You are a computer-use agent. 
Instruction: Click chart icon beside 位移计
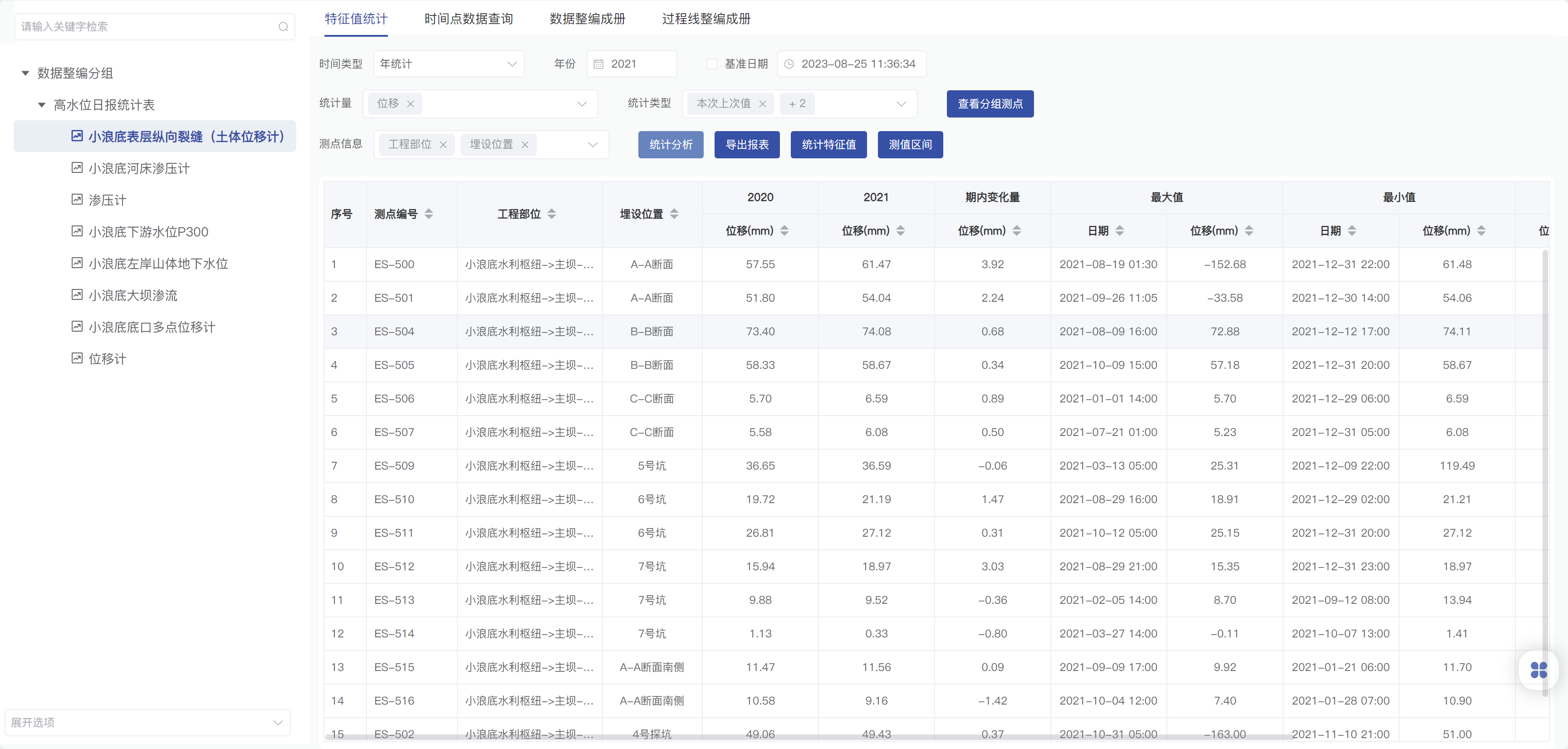77,358
